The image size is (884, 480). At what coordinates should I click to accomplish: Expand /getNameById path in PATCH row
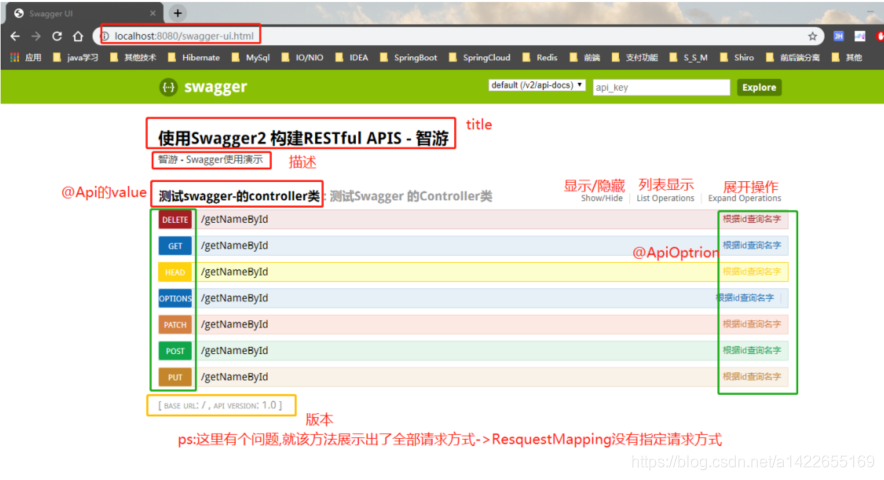coord(235,324)
